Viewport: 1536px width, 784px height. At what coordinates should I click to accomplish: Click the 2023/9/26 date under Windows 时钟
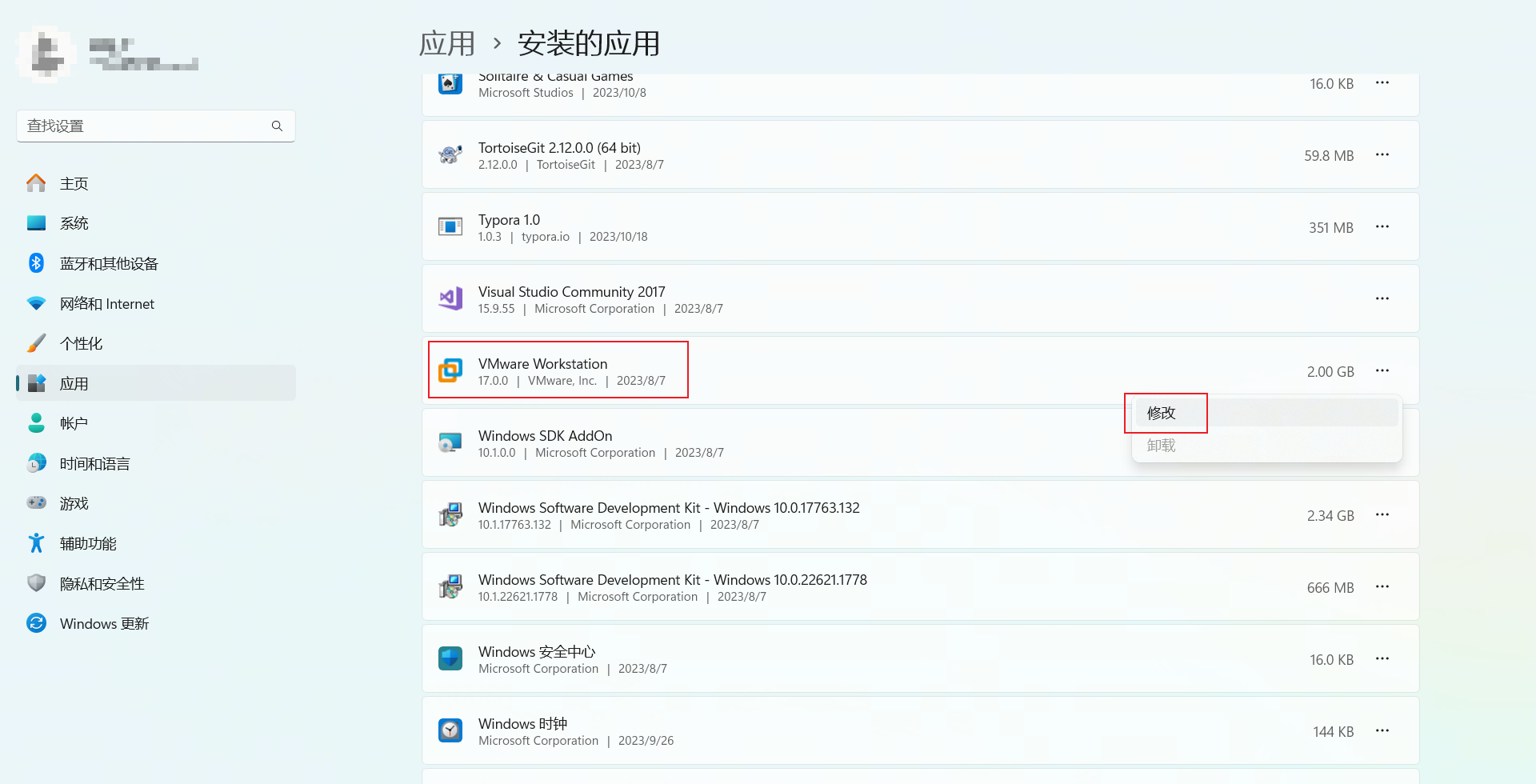(646, 741)
